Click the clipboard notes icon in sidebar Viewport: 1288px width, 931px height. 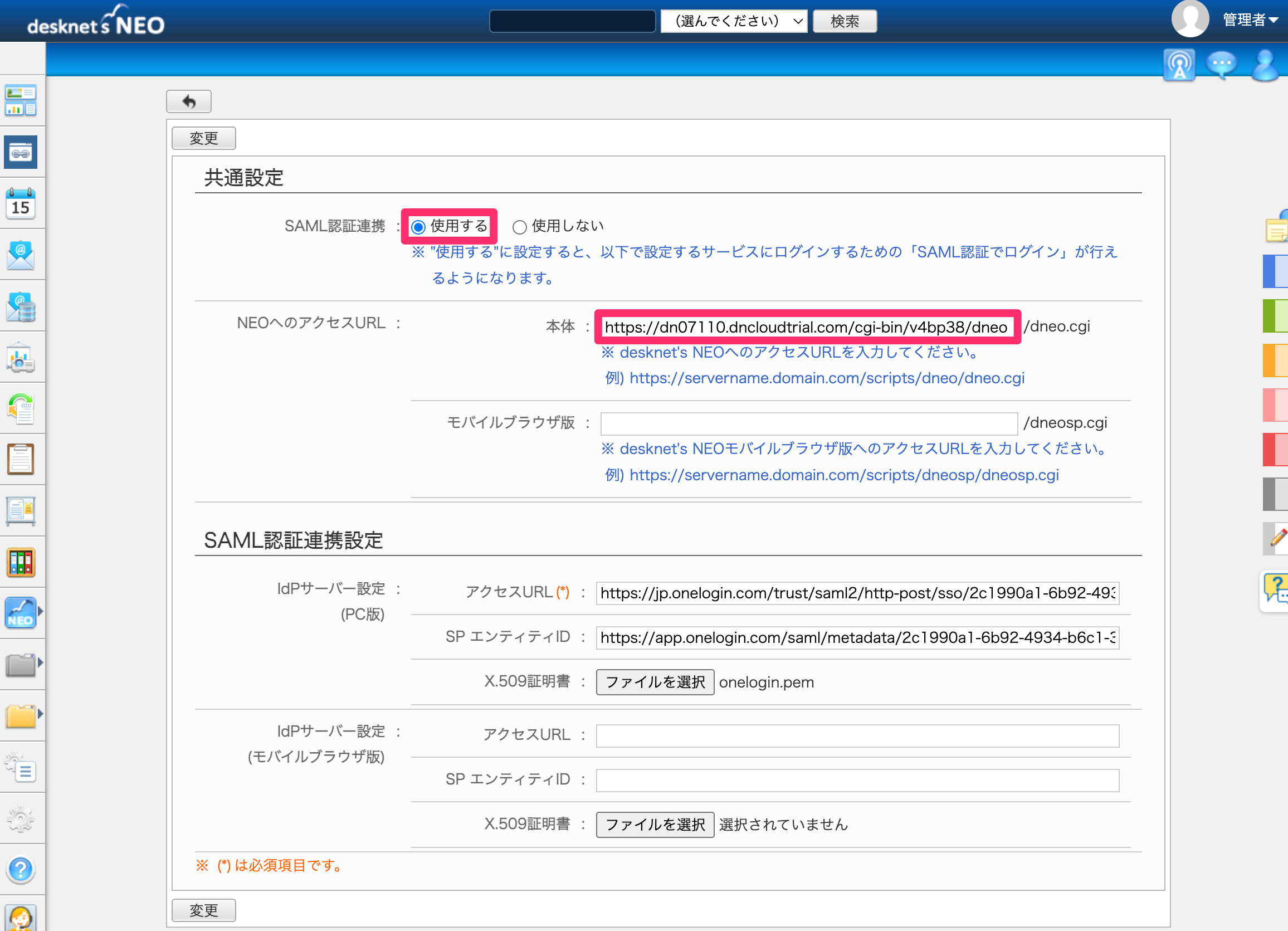coord(21,459)
